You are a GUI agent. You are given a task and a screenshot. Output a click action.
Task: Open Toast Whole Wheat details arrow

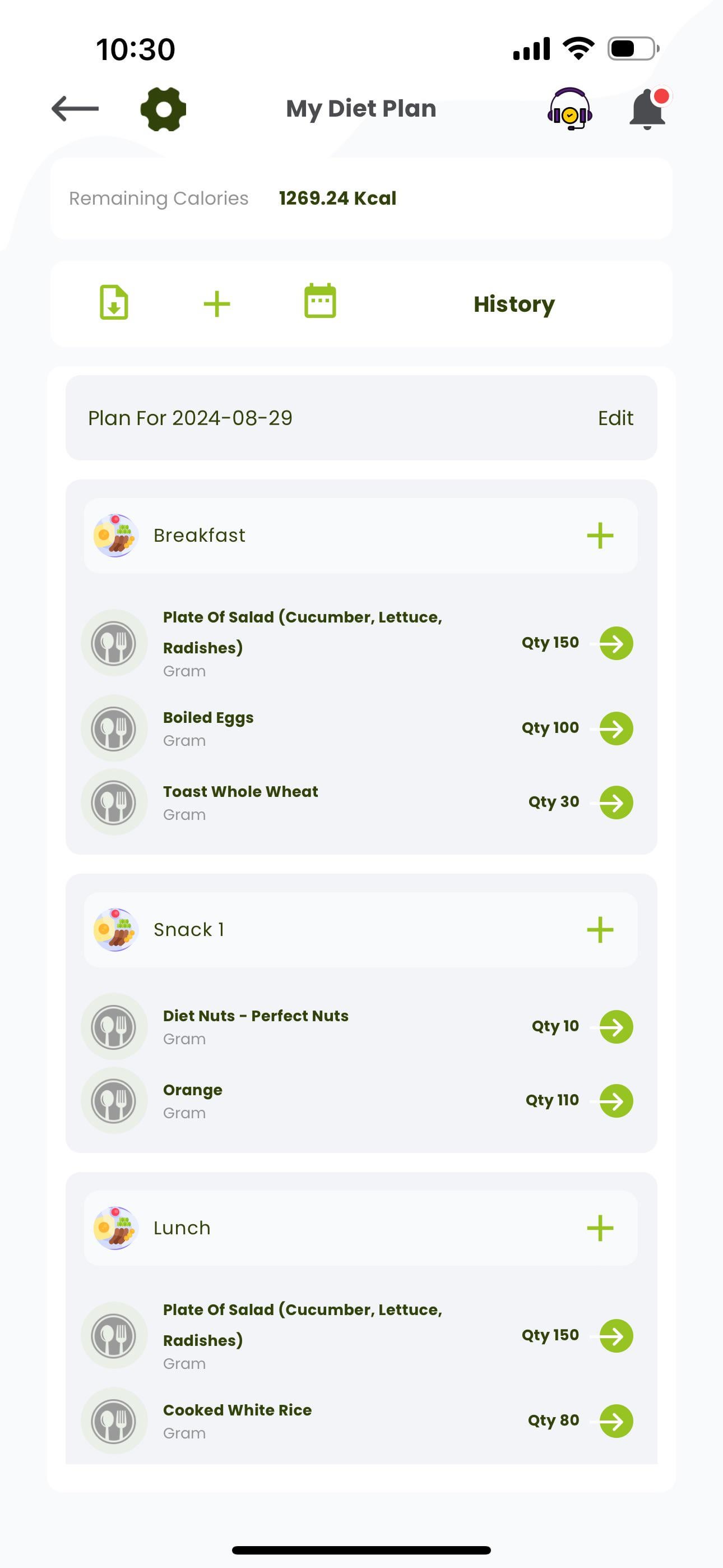(x=616, y=803)
